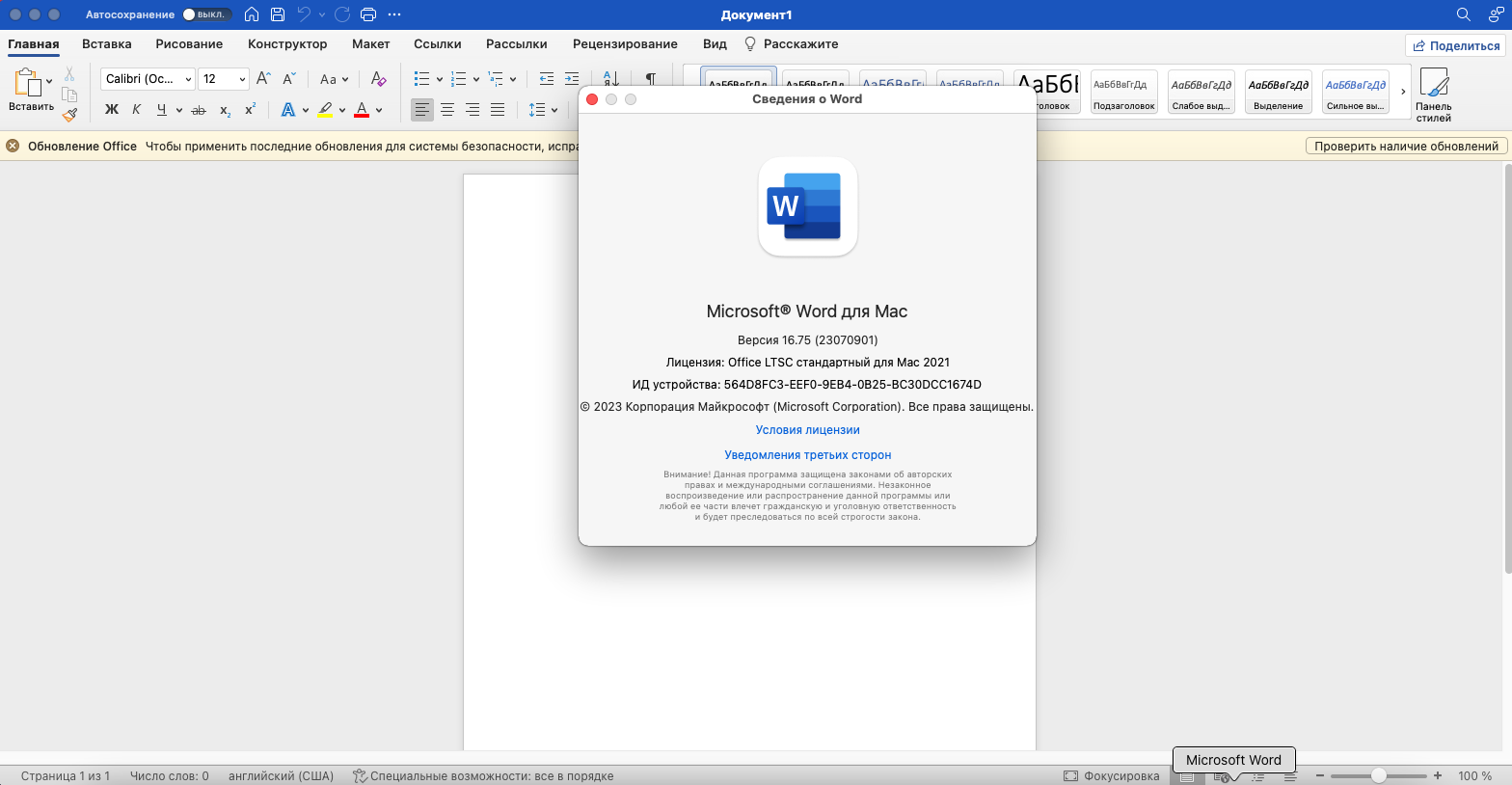Click the subscript x₂ icon
The height and width of the screenshot is (785, 1512).
(x=225, y=110)
